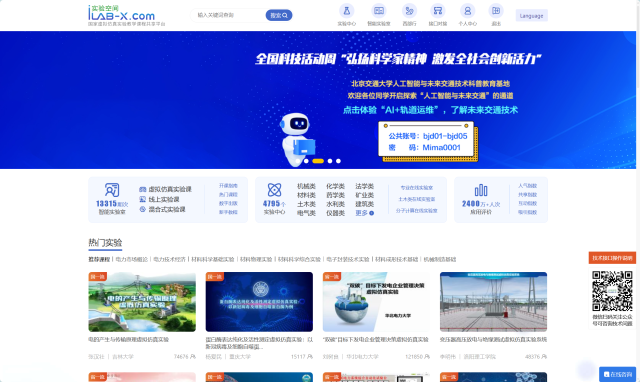Open the 实验中心 flask icon
The width and height of the screenshot is (640, 382).
(x=347, y=11)
